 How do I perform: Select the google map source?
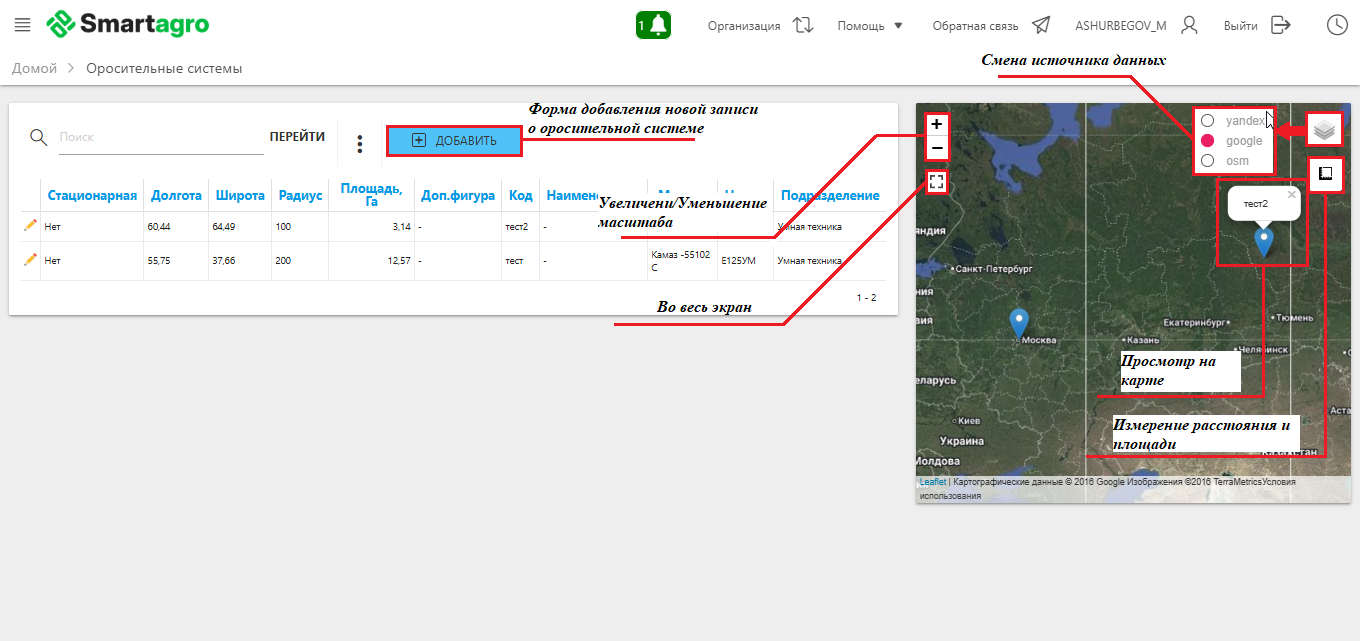point(1207,141)
